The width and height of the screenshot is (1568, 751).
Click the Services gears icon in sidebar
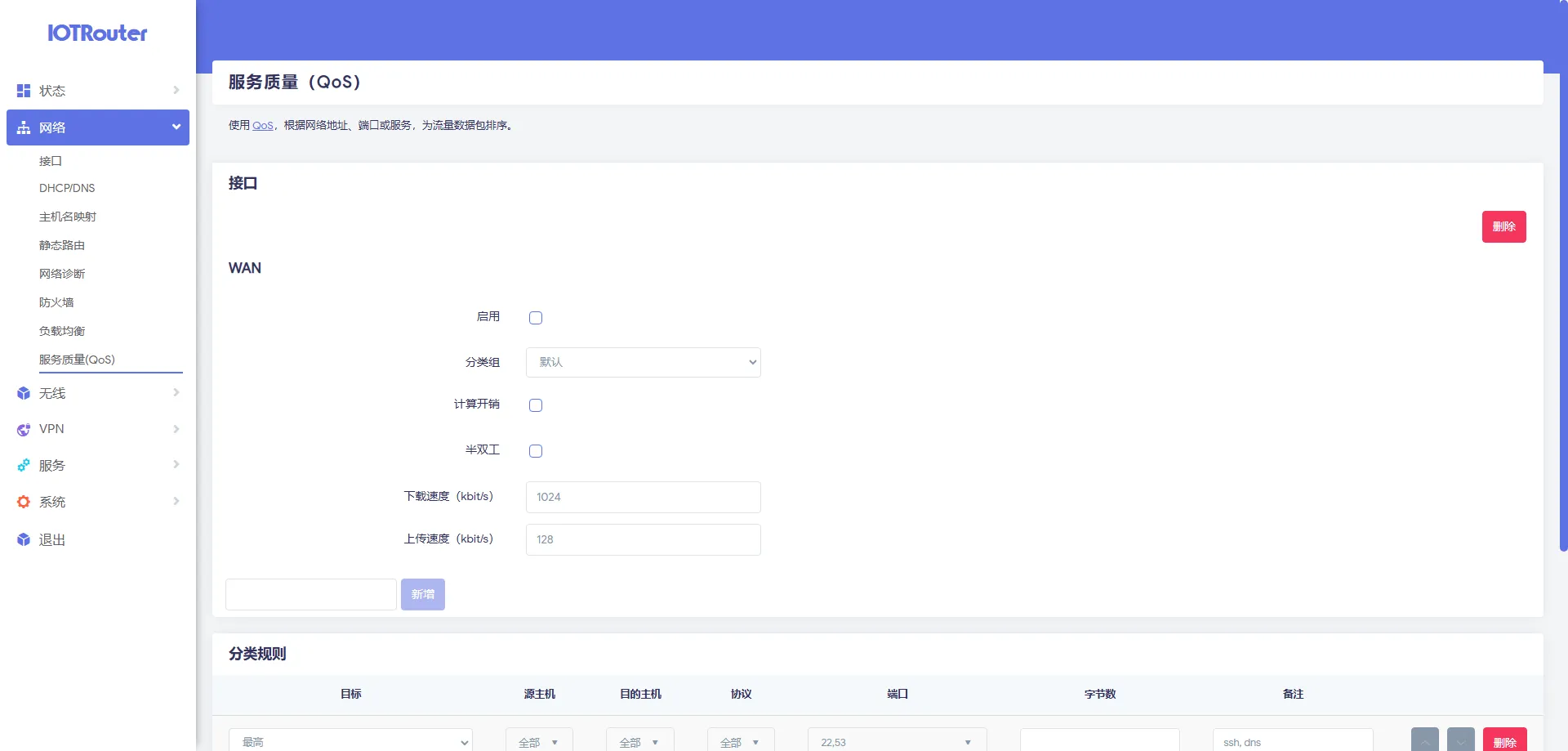24,466
